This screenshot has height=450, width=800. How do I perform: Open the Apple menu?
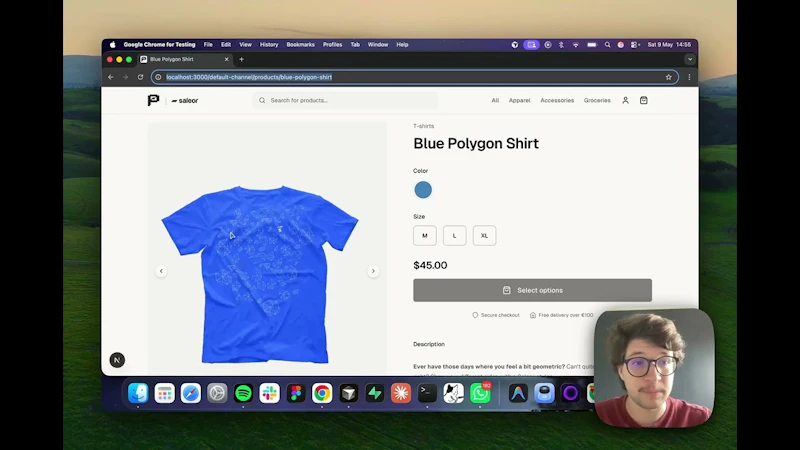click(112, 45)
